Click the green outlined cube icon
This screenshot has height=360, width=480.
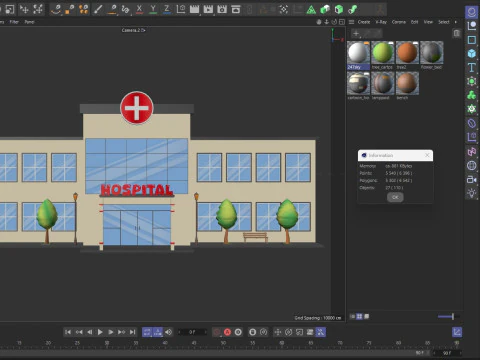pos(339,9)
